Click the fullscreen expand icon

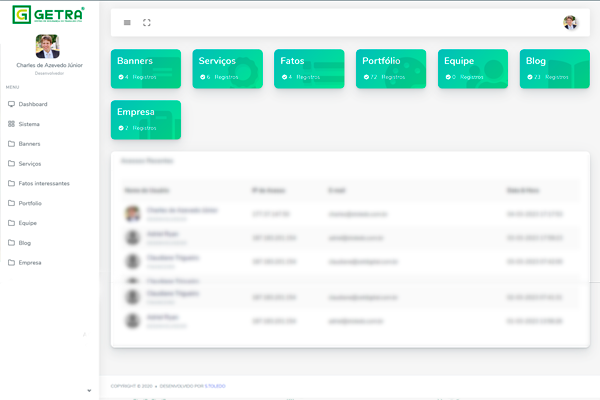point(147,22)
